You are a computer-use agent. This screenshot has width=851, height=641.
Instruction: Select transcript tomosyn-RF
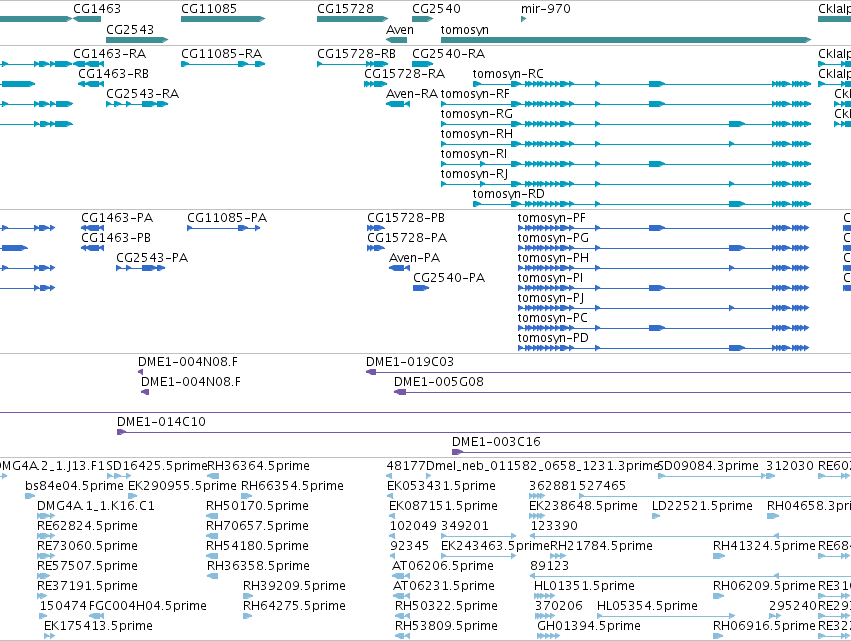pyautogui.click(x=626, y=104)
